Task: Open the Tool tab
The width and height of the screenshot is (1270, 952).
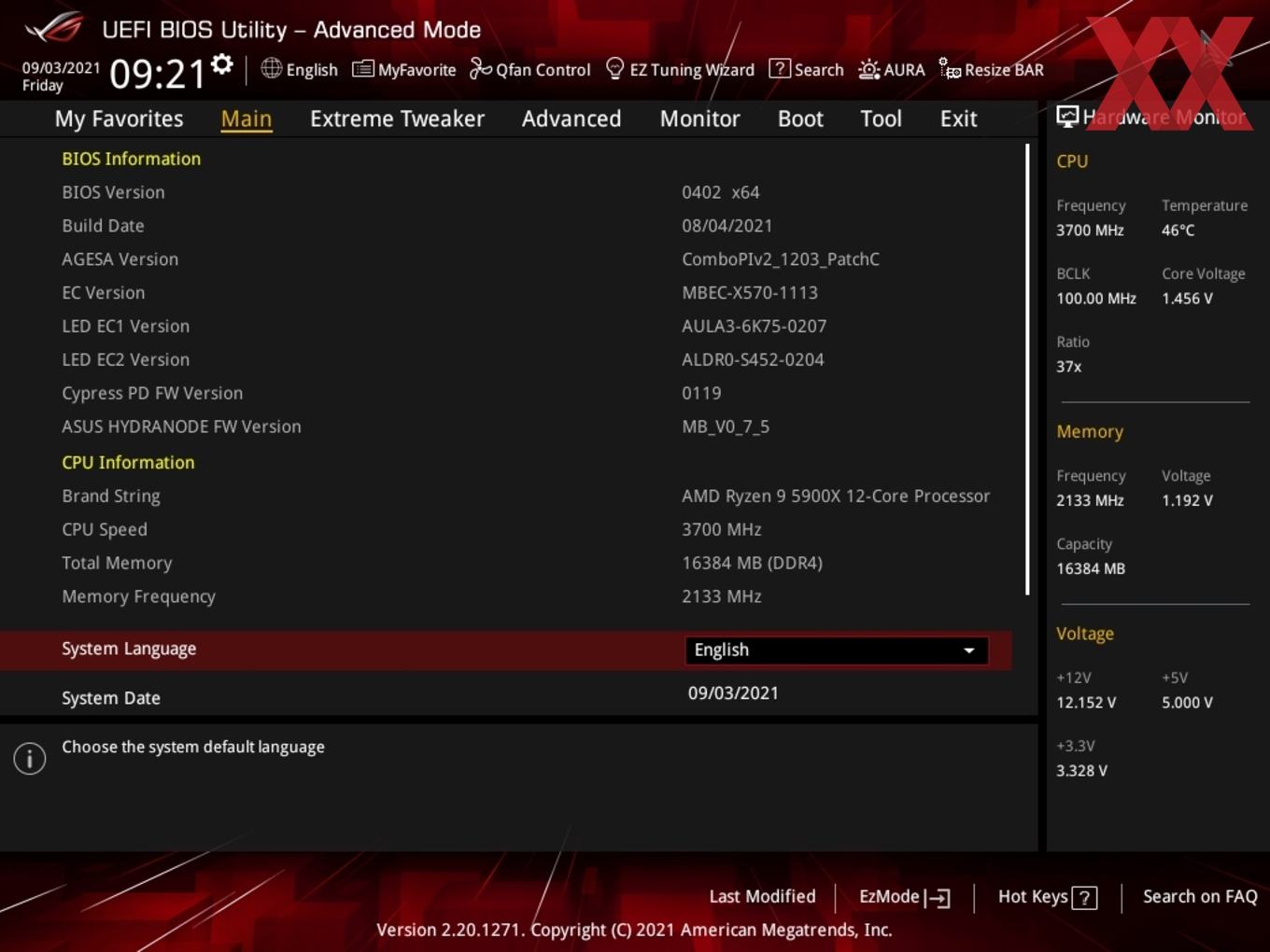Action: (x=881, y=119)
